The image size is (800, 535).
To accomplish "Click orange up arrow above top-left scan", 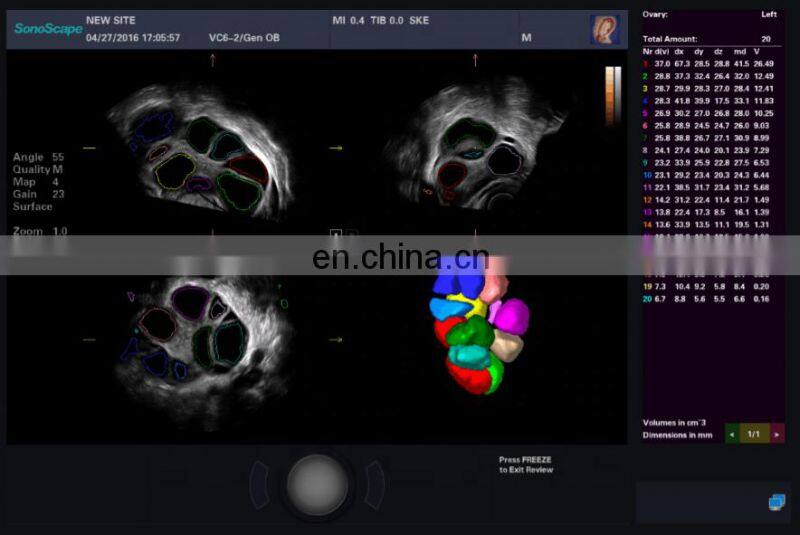I will point(212,60).
